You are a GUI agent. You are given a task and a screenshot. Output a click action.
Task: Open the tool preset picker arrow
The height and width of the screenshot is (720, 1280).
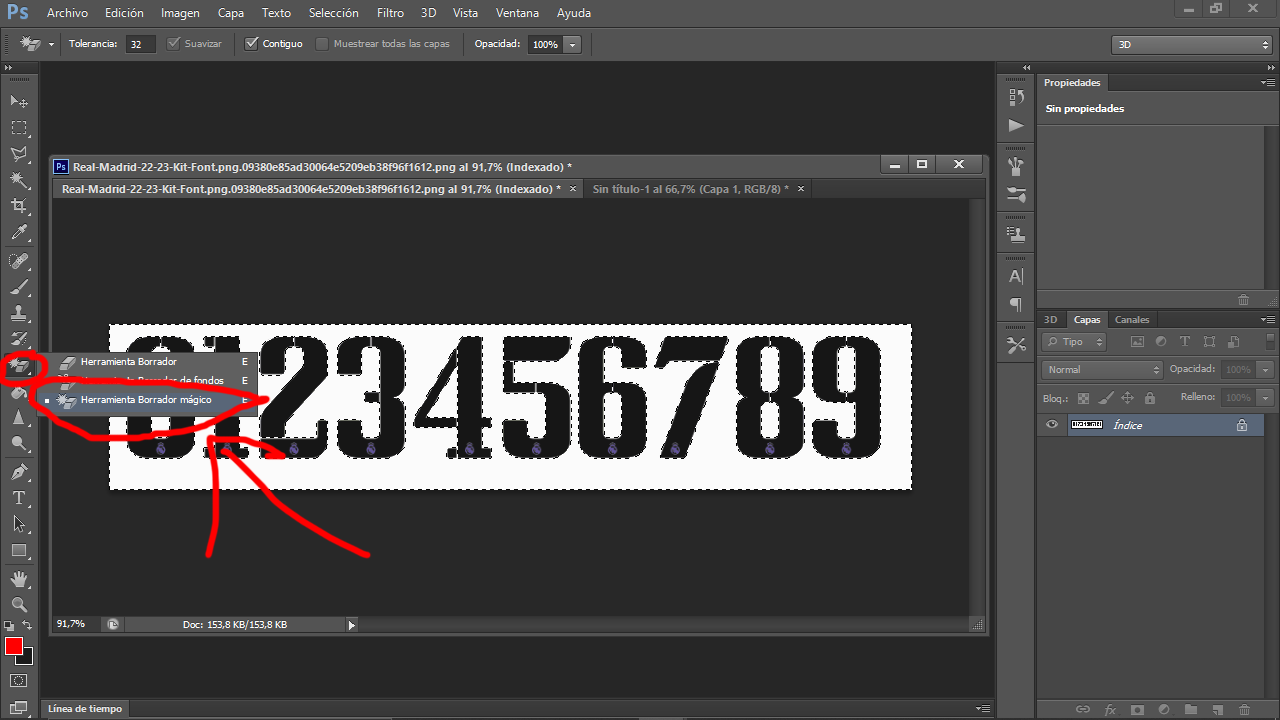51,45
